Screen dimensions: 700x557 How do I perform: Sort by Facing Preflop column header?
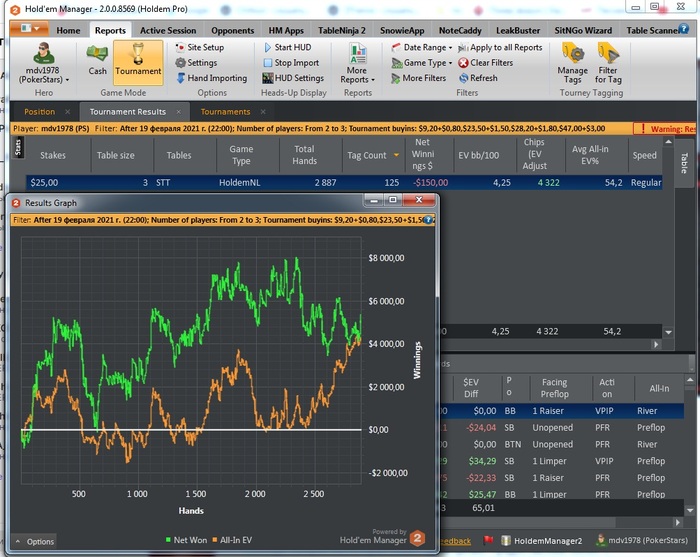tap(554, 388)
